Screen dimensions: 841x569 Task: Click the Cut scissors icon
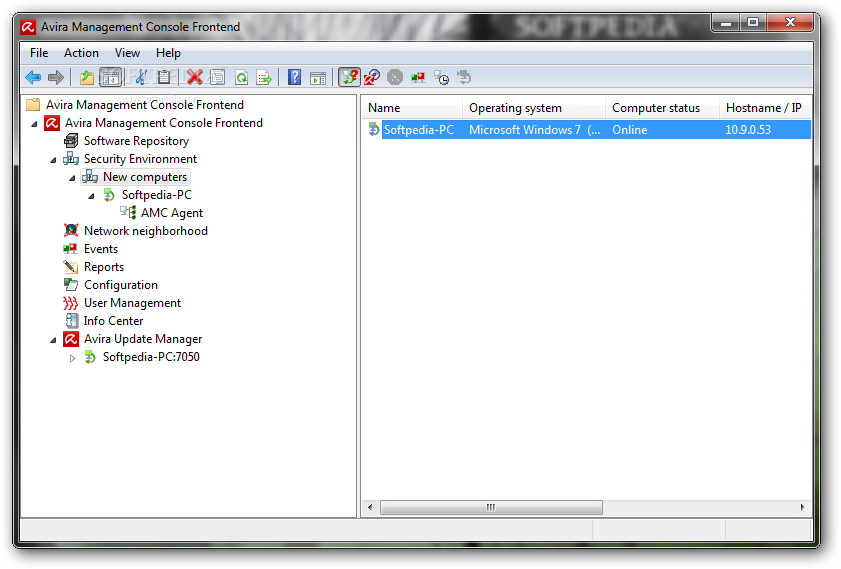(141, 78)
